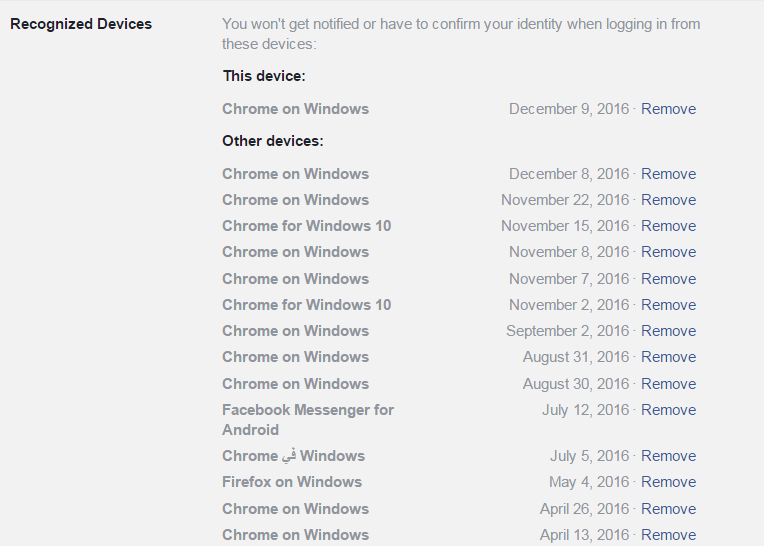The image size is (764, 546).
Task: Remove the August 30, 2016 device
Action: click(x=668, y=384)
